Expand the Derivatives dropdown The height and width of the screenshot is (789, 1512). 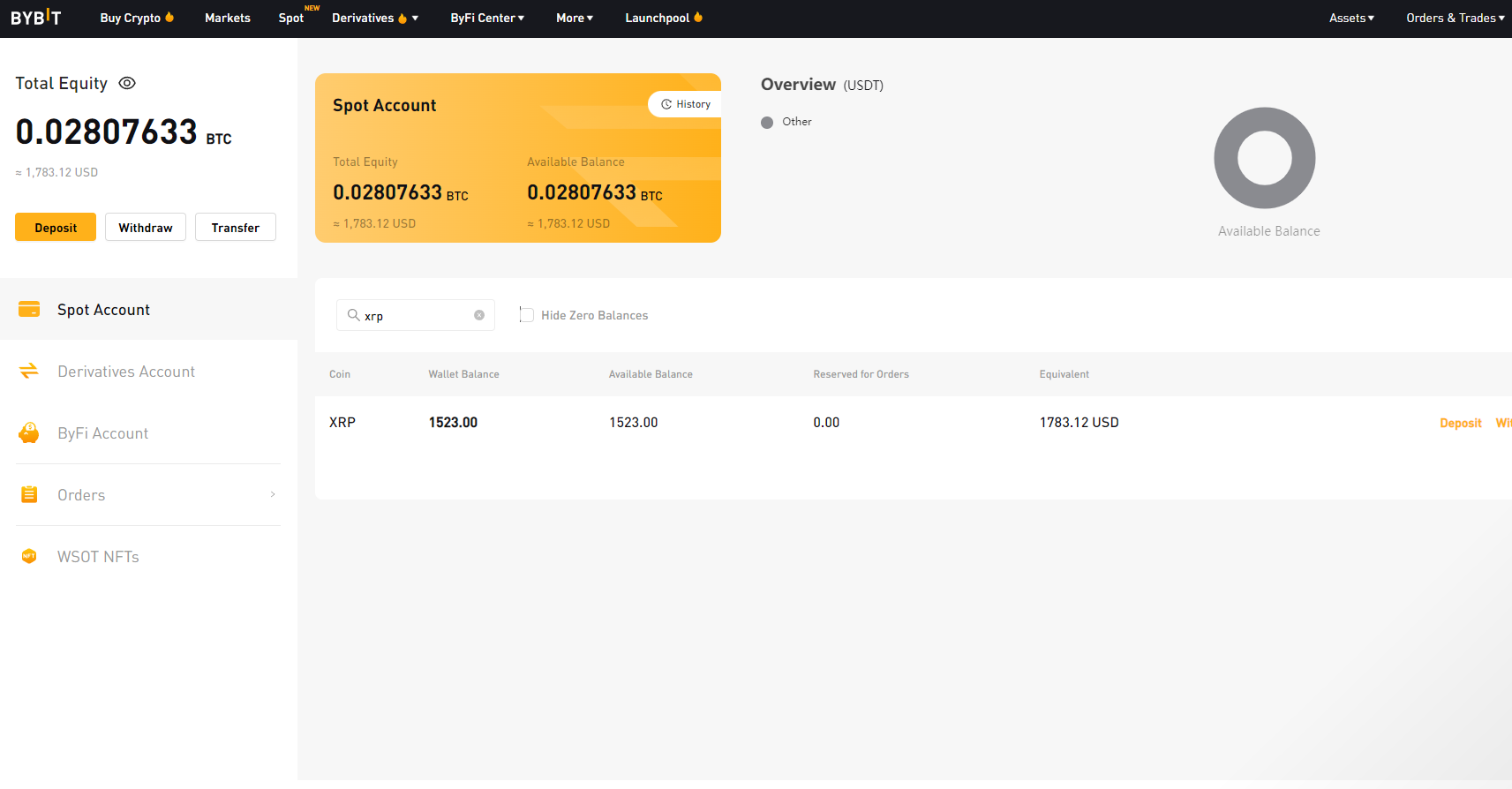point(375,18)
